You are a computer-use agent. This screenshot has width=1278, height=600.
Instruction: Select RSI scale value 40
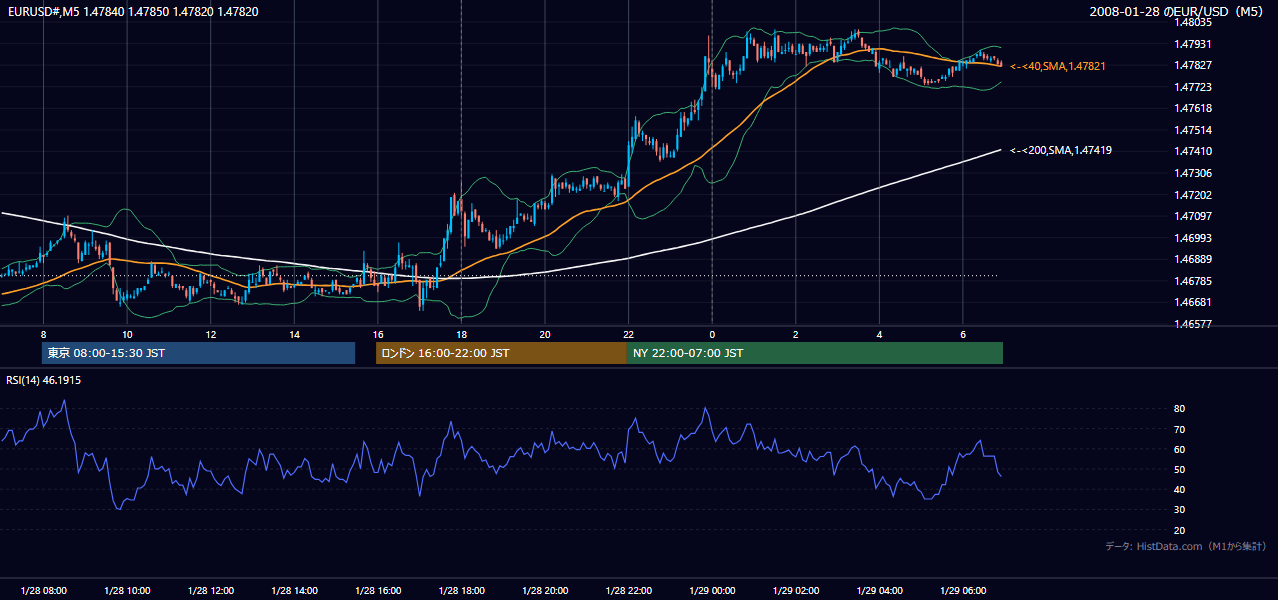tap(1180, 489)
